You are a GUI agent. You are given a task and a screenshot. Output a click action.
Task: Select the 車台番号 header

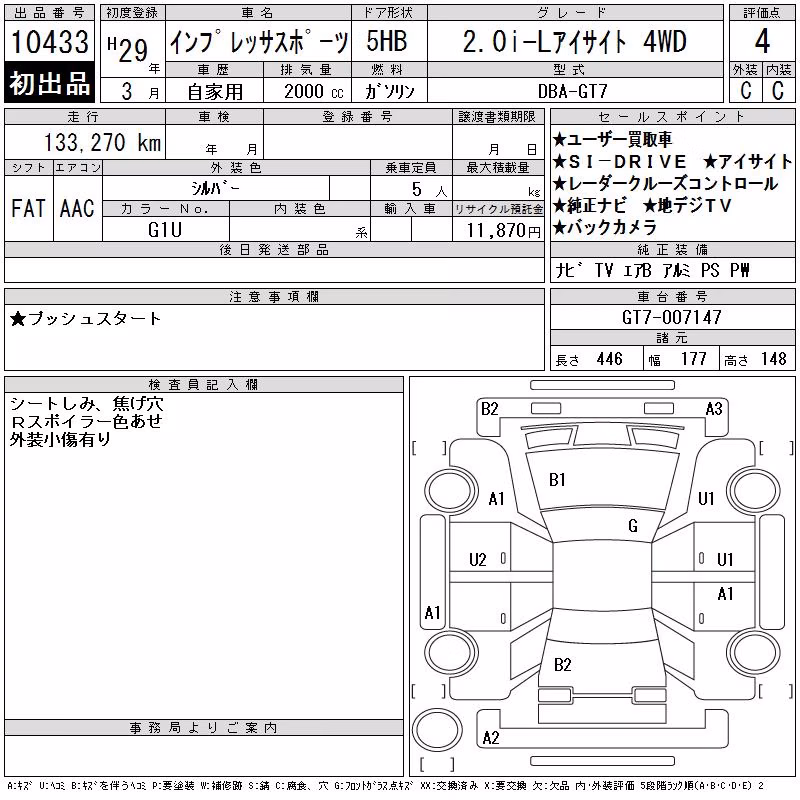tap(672, 296)
